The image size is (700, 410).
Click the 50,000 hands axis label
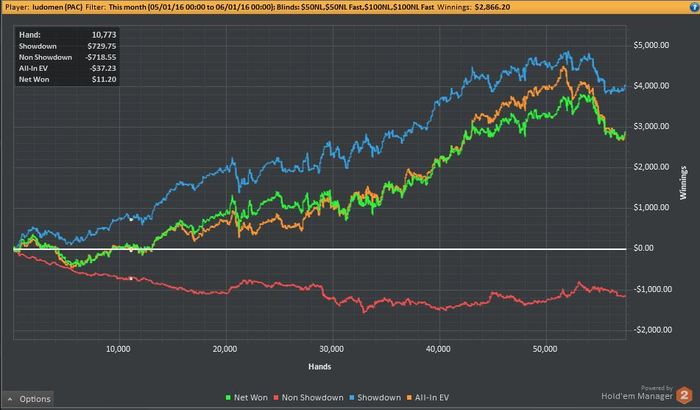coord(545,349)
